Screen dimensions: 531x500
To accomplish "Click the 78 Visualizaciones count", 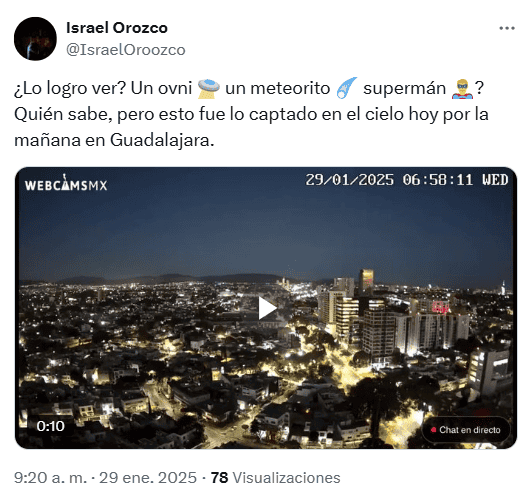I will (275, 478).
